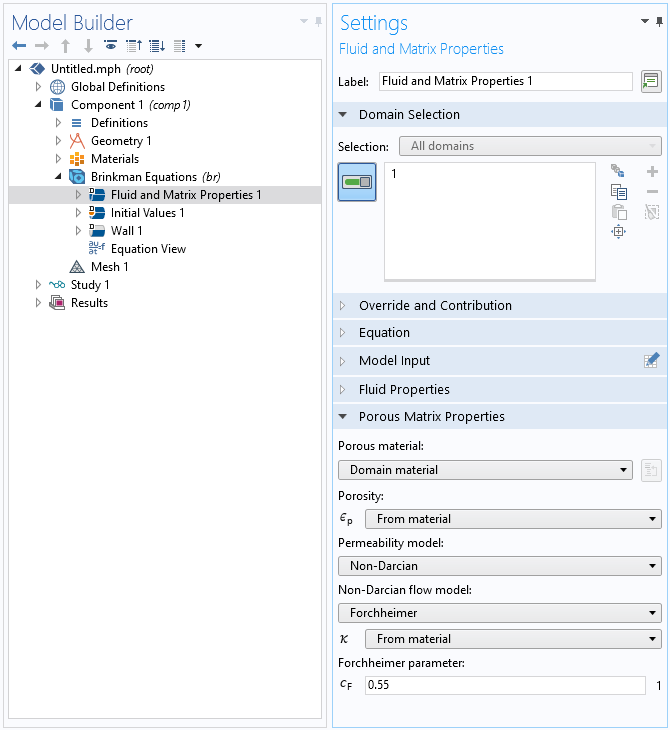Click the Copy Selection icon
The width and height of the screenshot is (670, 730).
(619, 192)
